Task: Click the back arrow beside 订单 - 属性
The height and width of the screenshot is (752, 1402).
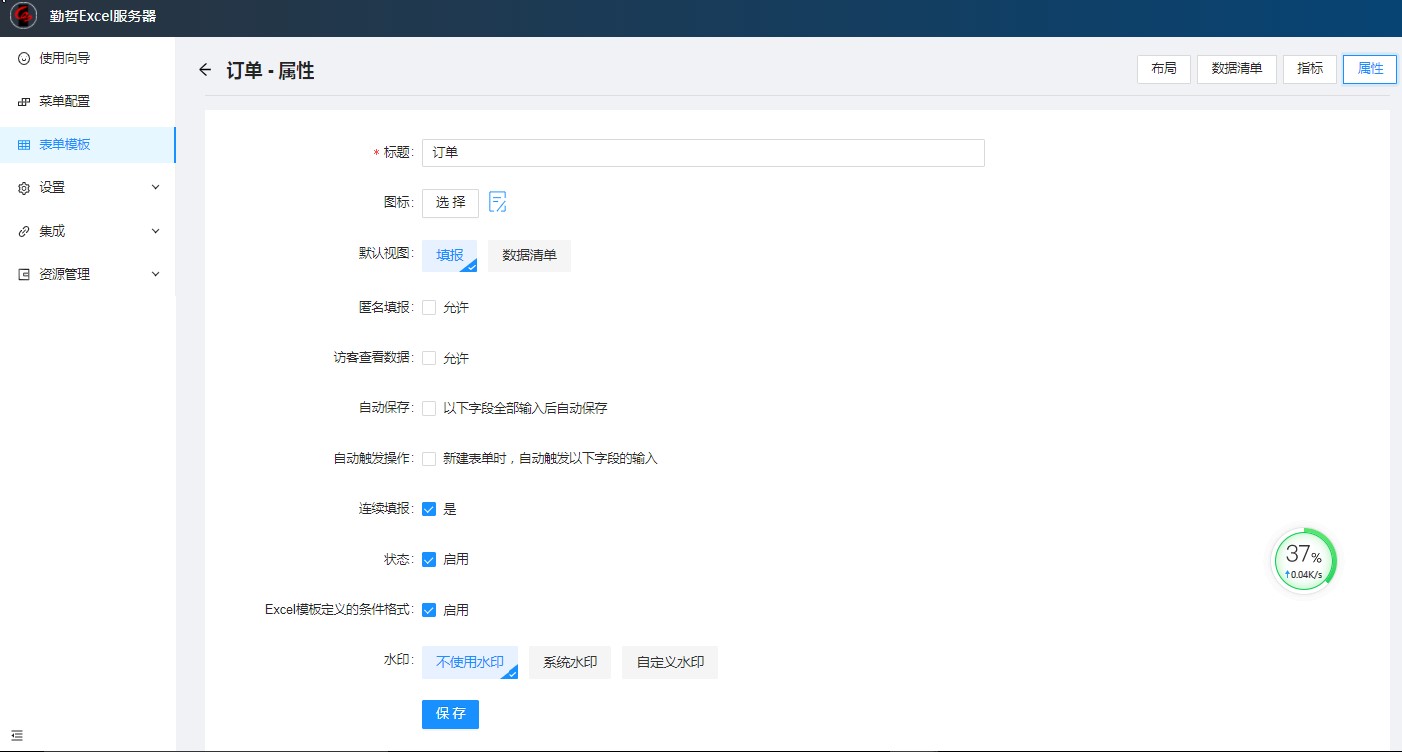Action: click(x=205, y=70)
